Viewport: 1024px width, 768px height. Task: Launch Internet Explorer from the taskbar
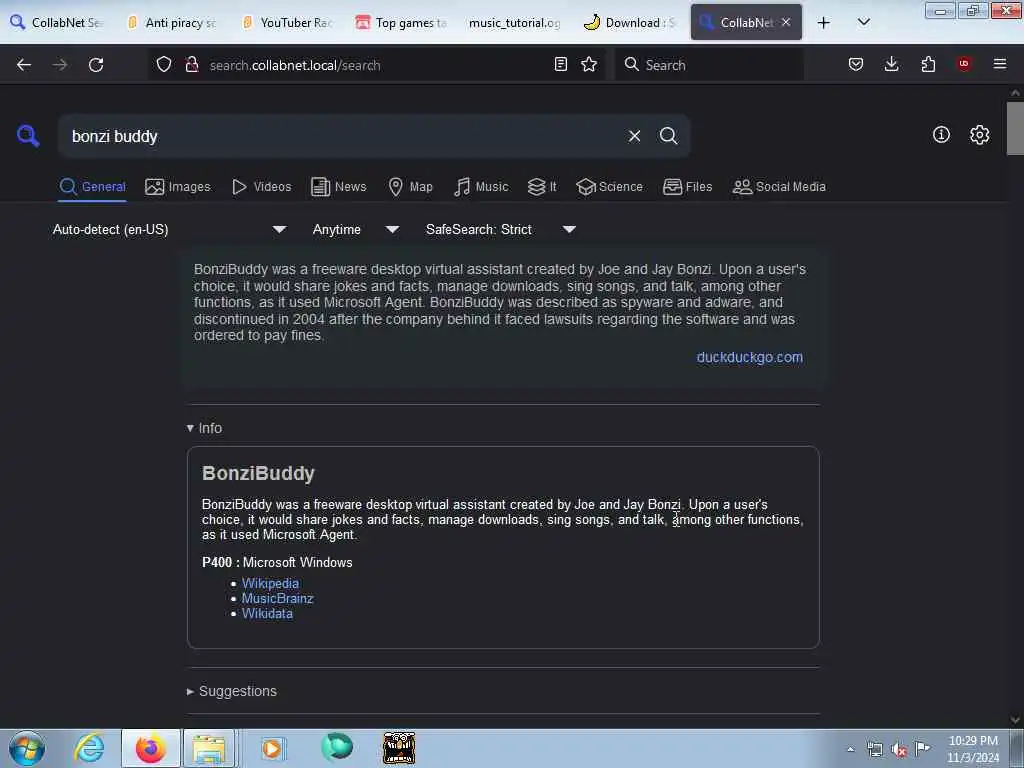89,748
